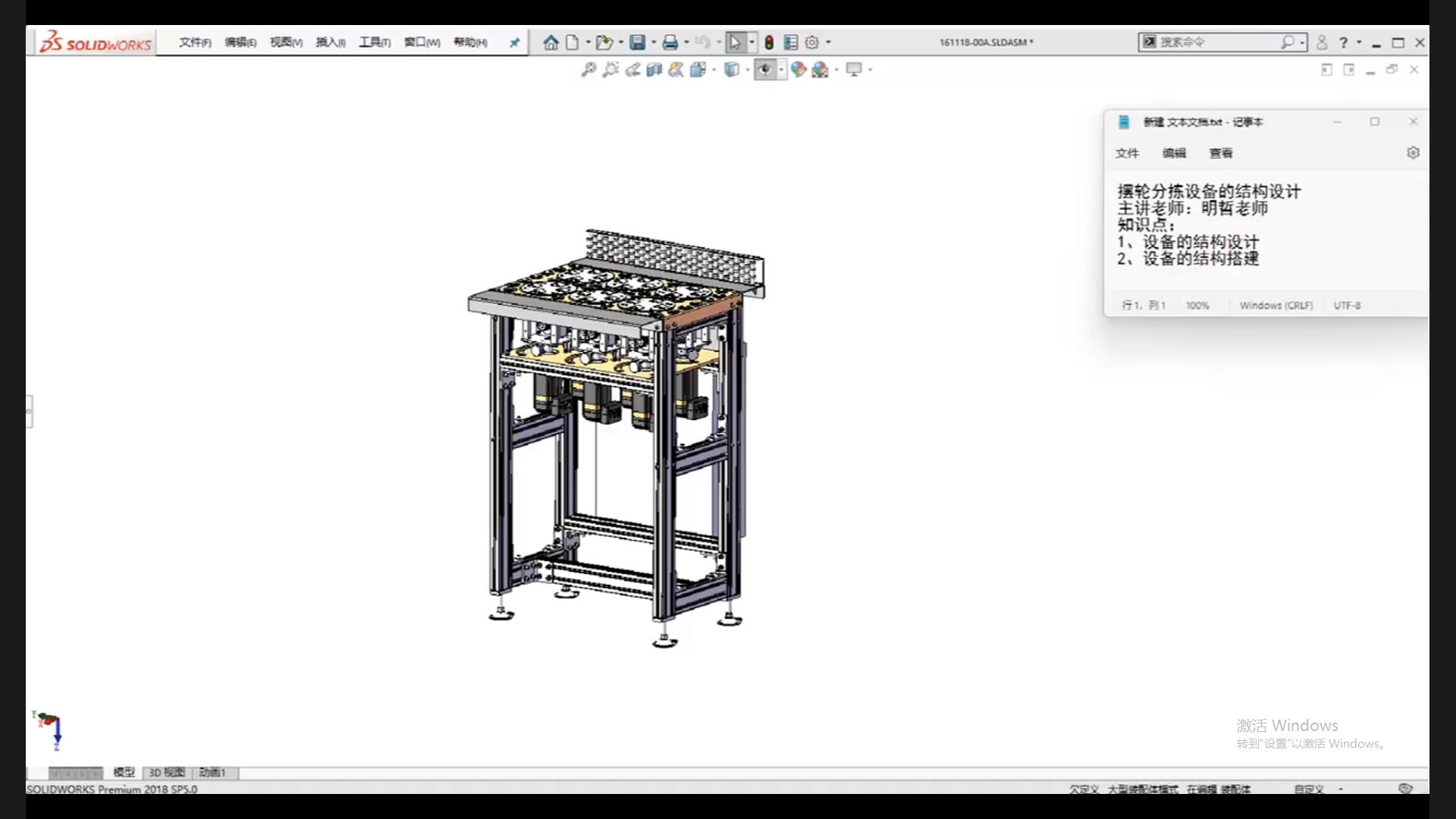This screenshot has height=819, width=1456.
Task: Expand the Select tool dropdown arrow
Action: click(x=752, y=42)
